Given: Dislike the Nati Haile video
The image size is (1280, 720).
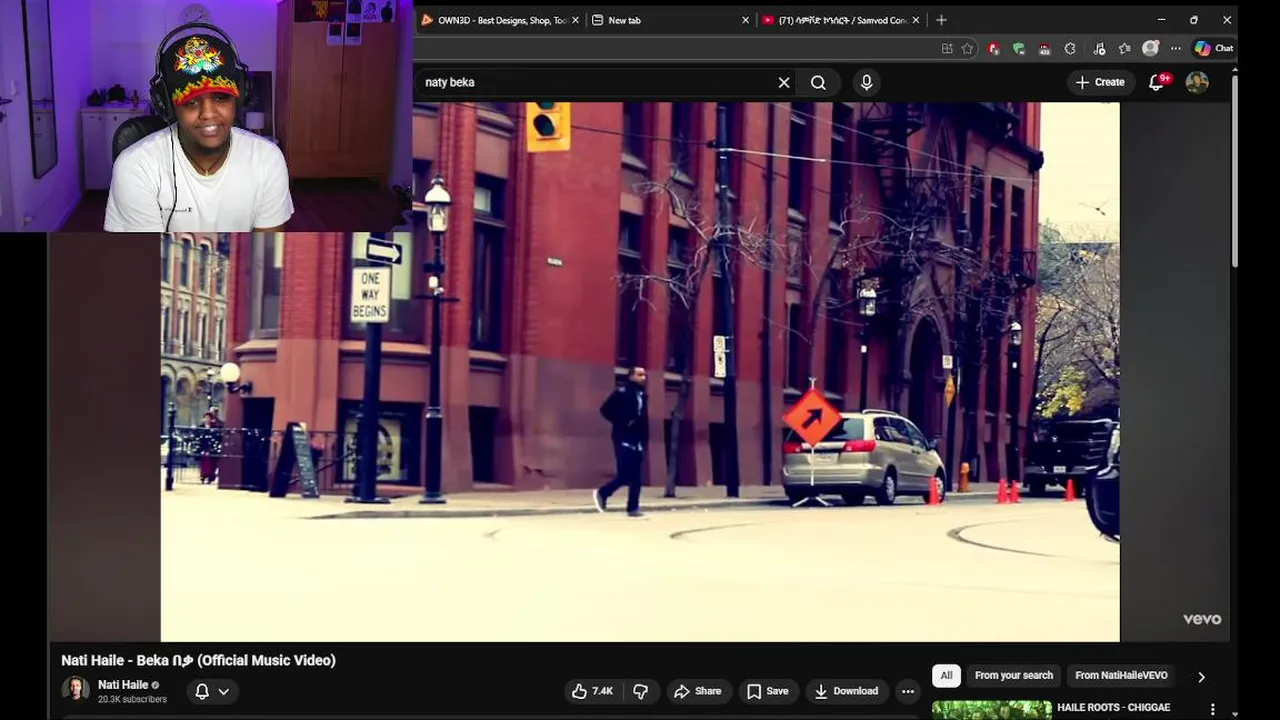Looking at the screenshot, I should point(640,691).
